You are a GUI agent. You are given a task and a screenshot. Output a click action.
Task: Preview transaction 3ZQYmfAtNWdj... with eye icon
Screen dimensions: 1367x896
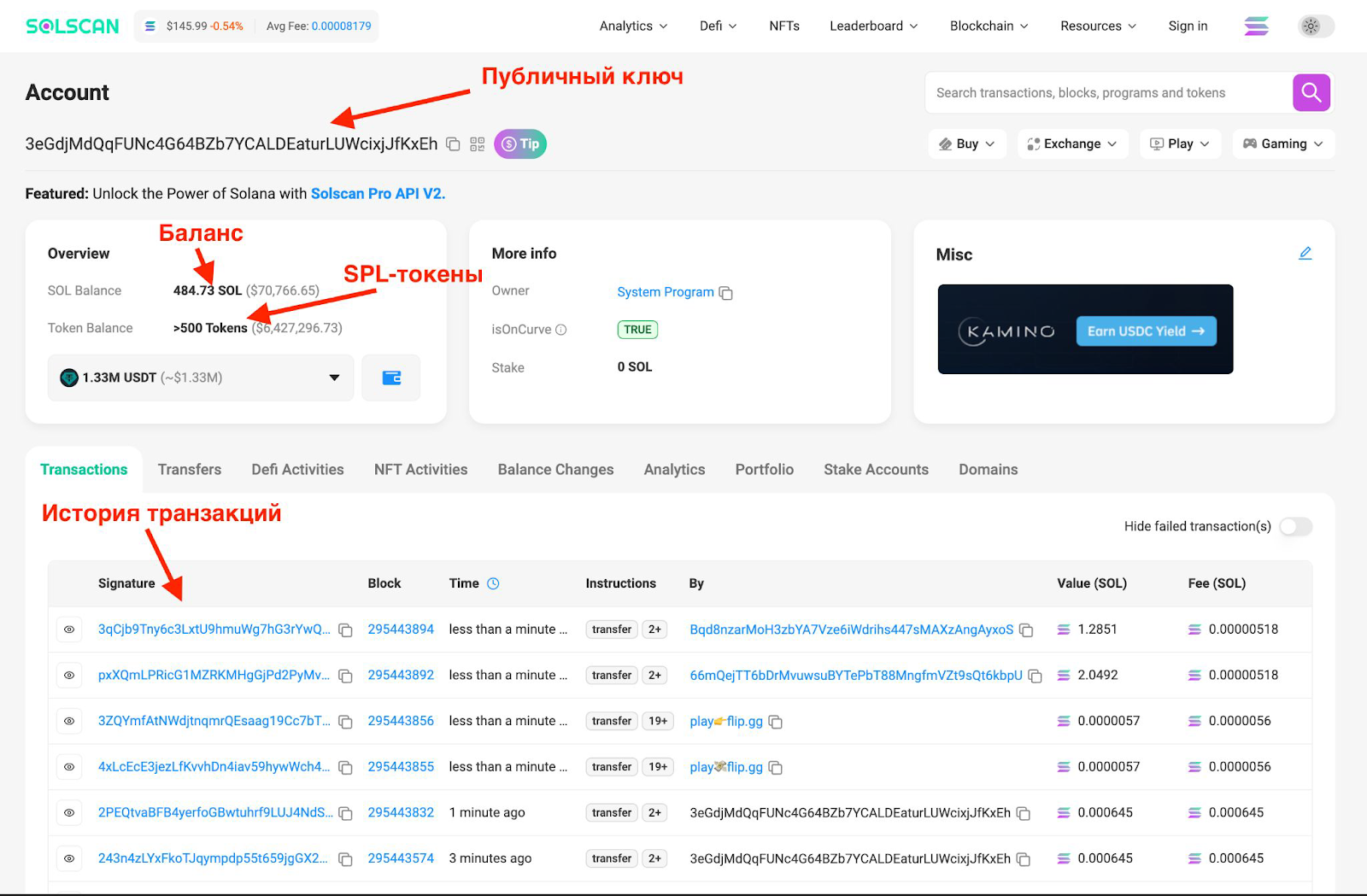(69, 721)
